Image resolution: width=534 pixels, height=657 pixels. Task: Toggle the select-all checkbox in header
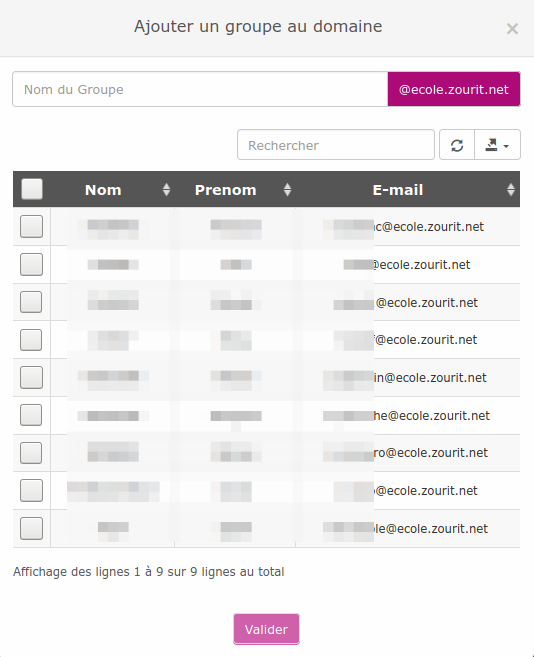pyautogui.click(x=32, y=189)
